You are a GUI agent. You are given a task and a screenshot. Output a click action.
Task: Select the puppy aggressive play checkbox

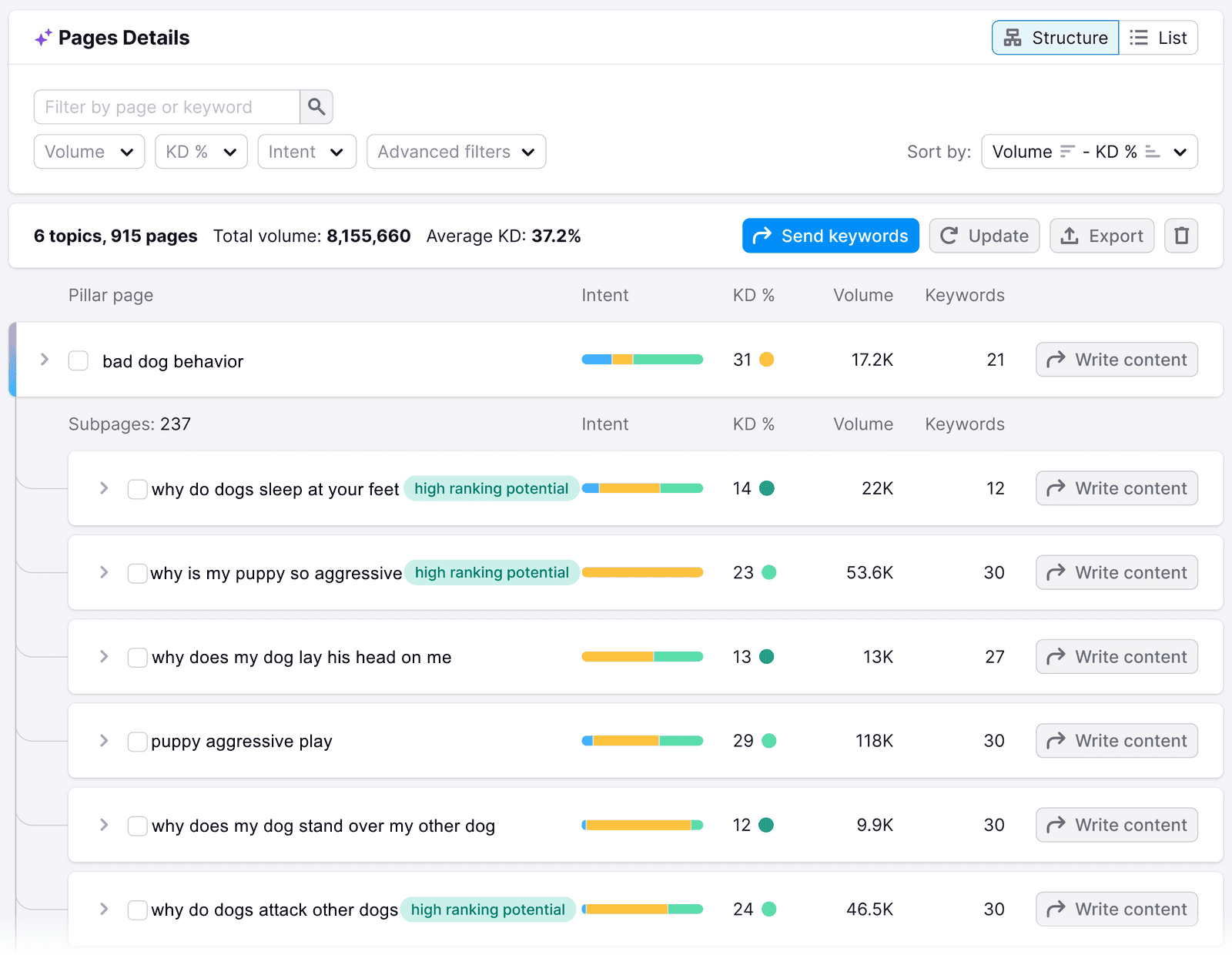coord(137,741)
